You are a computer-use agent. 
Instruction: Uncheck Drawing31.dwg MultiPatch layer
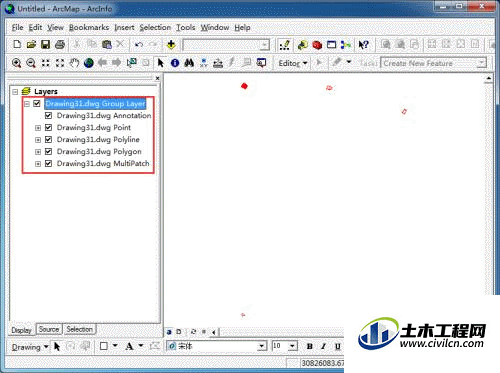point(48,164)
